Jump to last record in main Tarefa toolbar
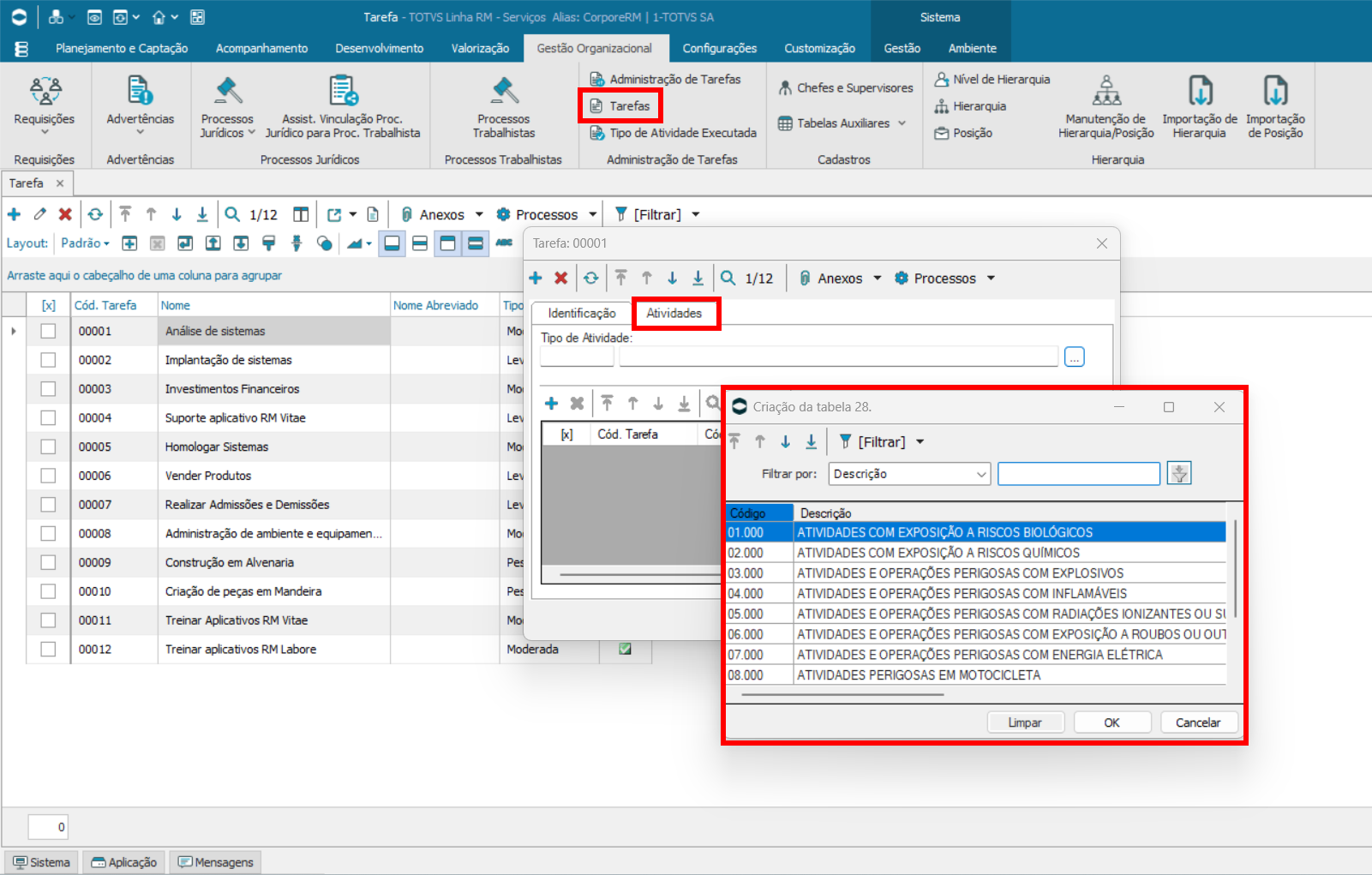1372x875 pixels. pyautogui.click(x=202, y=214)
